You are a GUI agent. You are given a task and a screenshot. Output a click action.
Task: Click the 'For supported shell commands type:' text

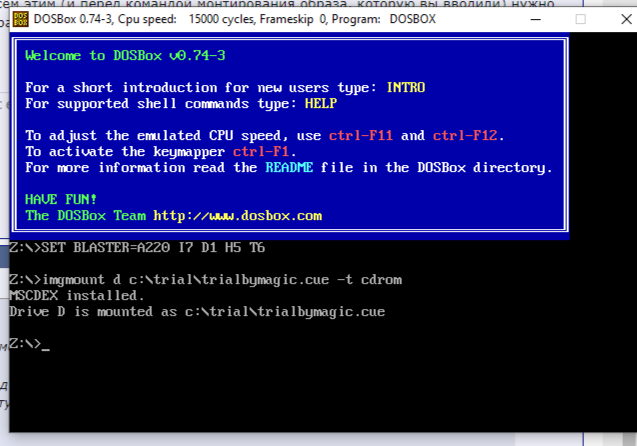click(161, 104)
